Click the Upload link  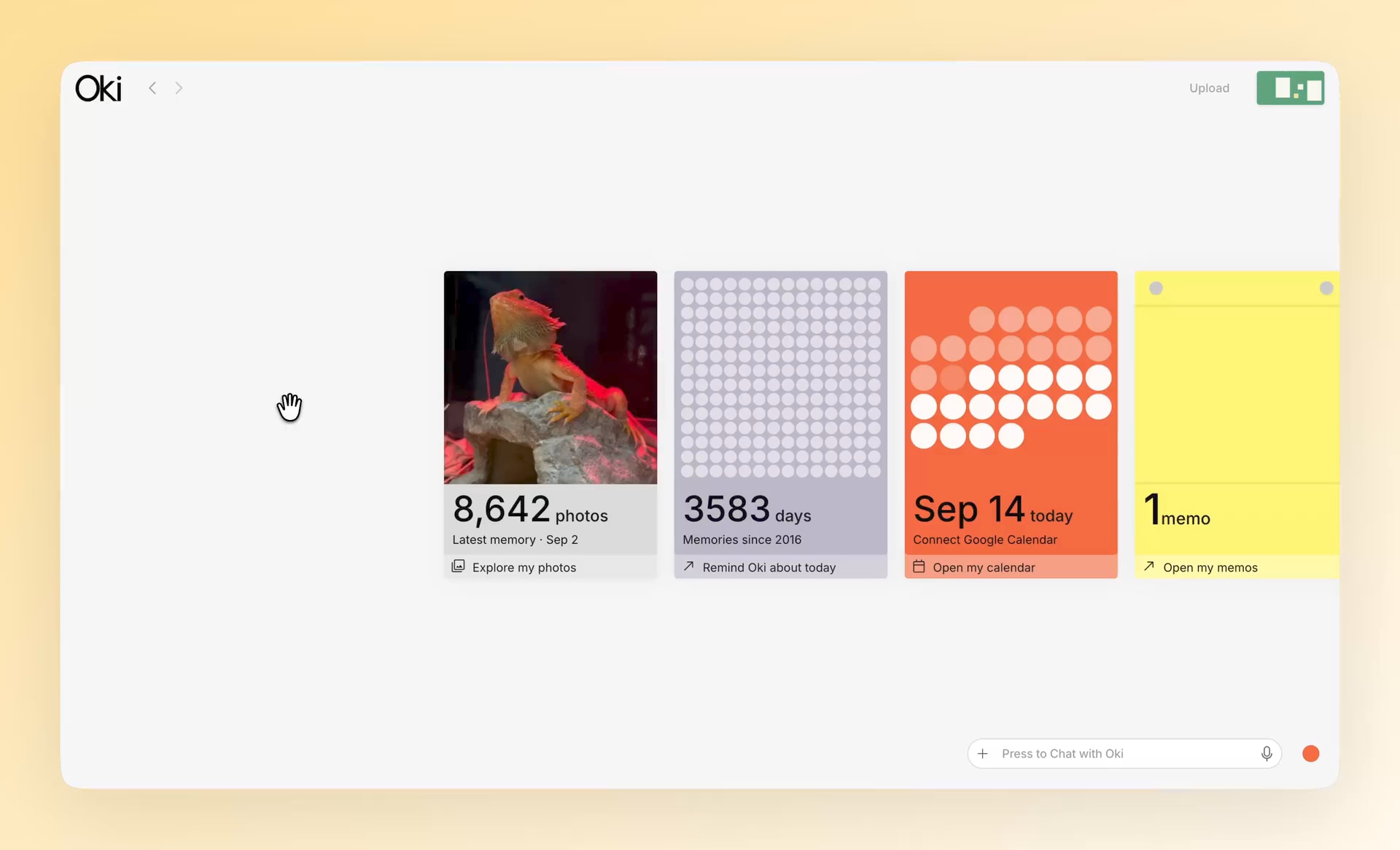tap(1209, 88)
